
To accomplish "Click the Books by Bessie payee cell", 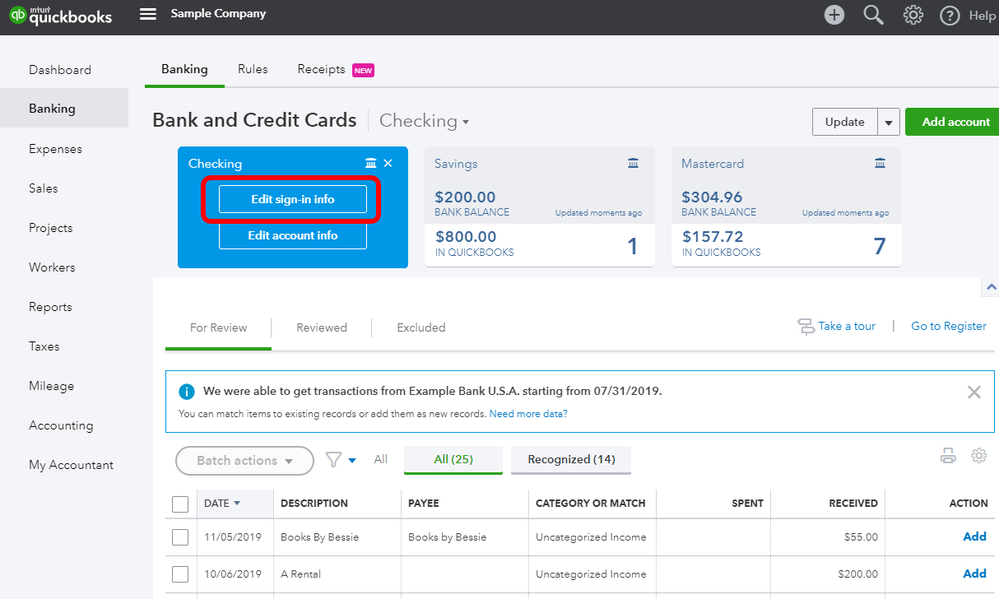I will click(x=447, y=537).
